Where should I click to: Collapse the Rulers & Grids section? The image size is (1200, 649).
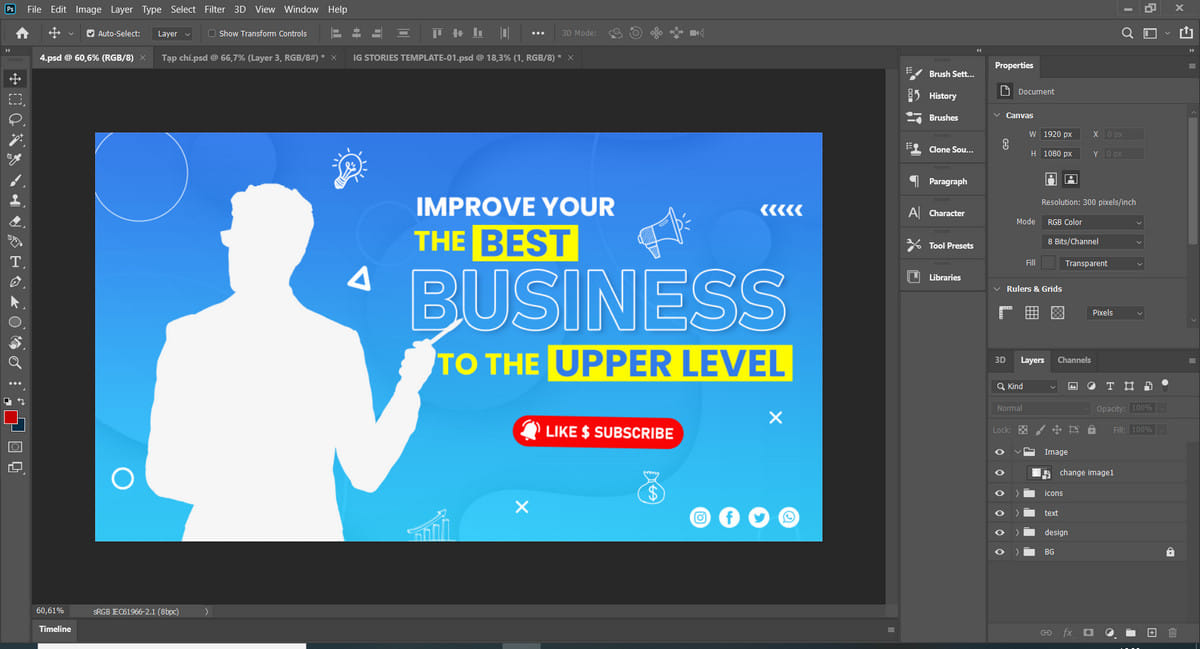(997, 289)
